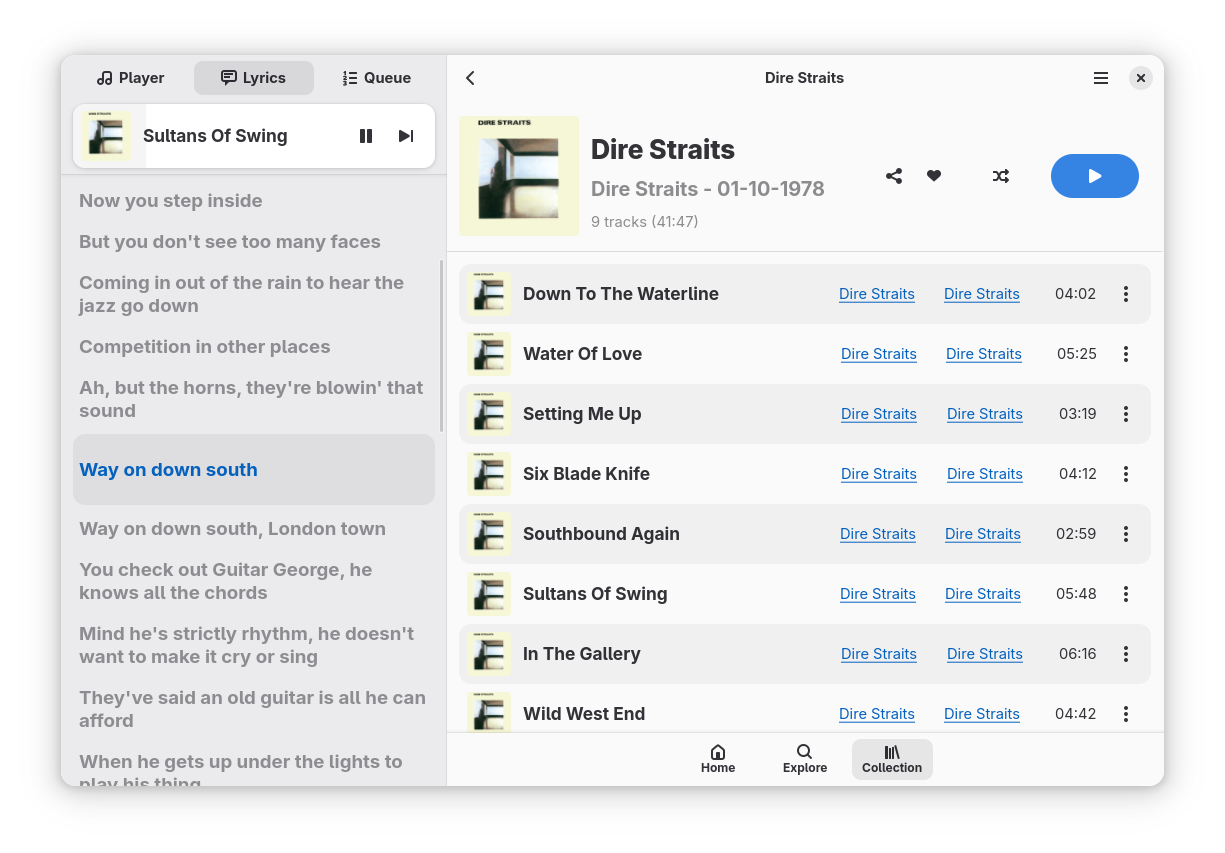Select the Six Blade Knife track title
This screenshot has height=853, width=1225.
pos(586,474)
